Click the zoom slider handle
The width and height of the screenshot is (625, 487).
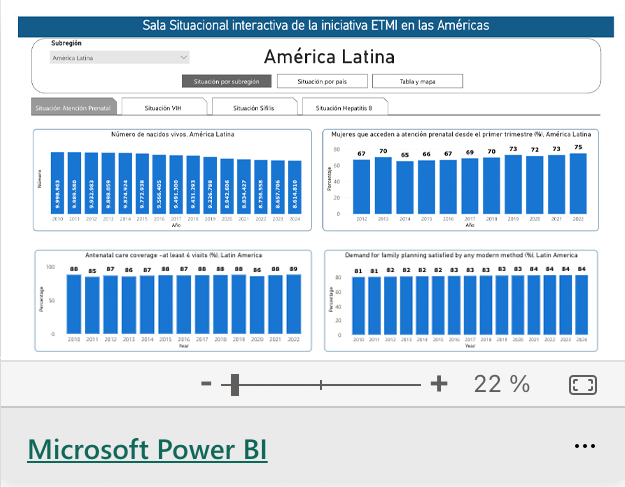coord(235,384)
